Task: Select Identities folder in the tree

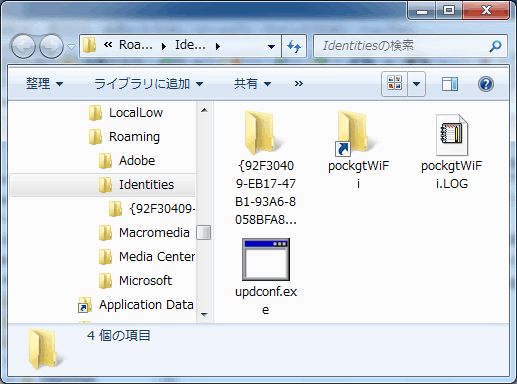Action: tap(147, 185)
